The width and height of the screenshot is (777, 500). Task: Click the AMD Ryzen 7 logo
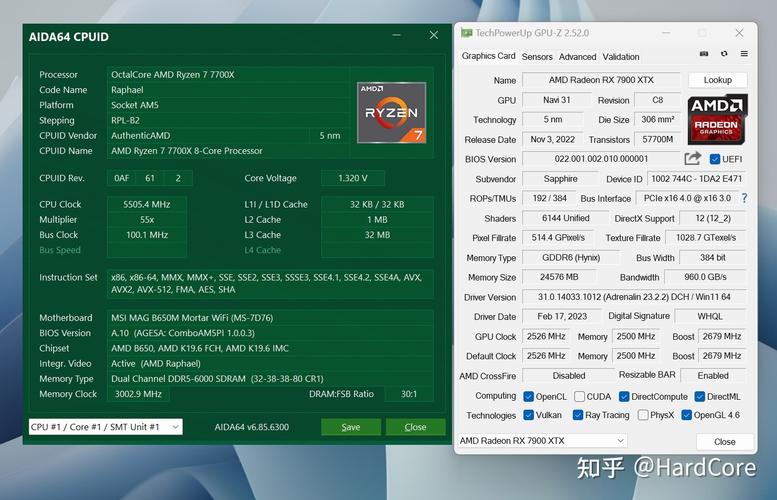tap(391, 112)
